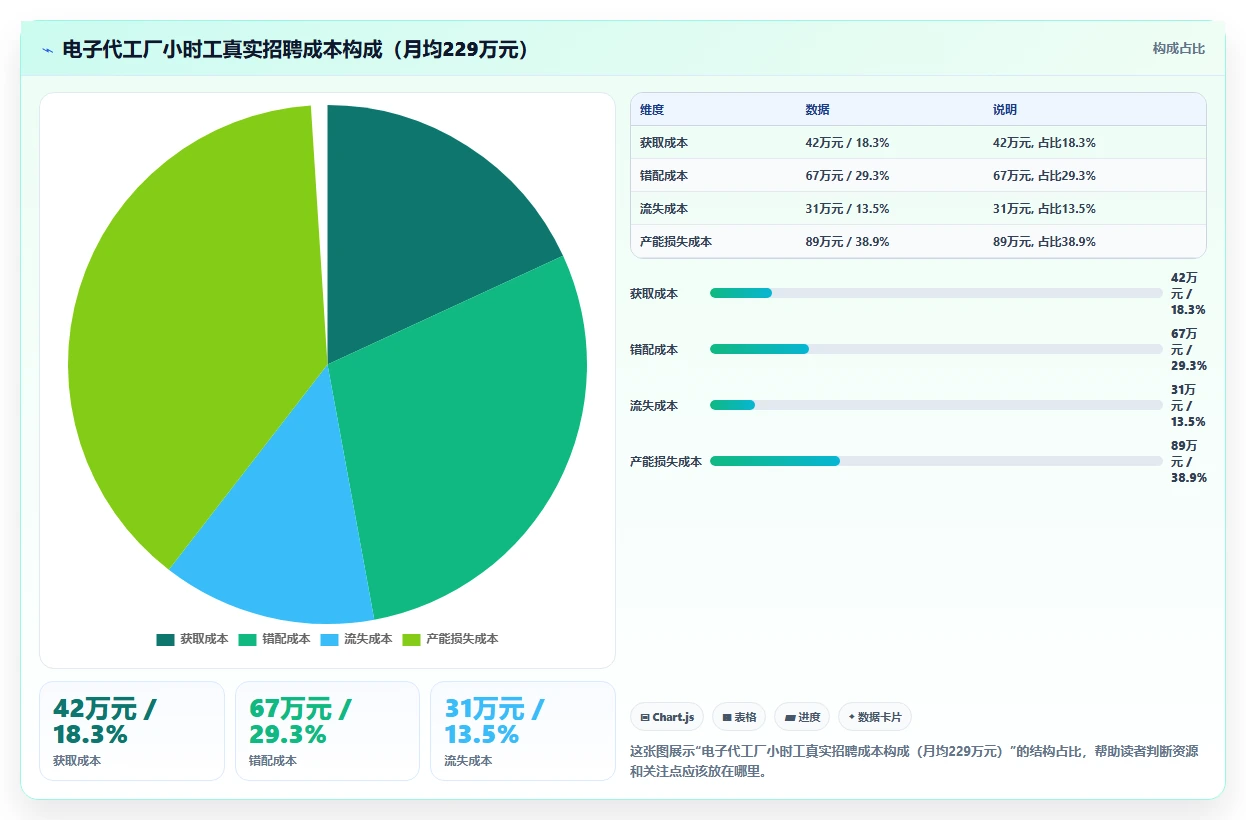Viewport: 1246px width, 820px height.
Task: Select the 流失成本 table row cell
Action: coord(664,209)
